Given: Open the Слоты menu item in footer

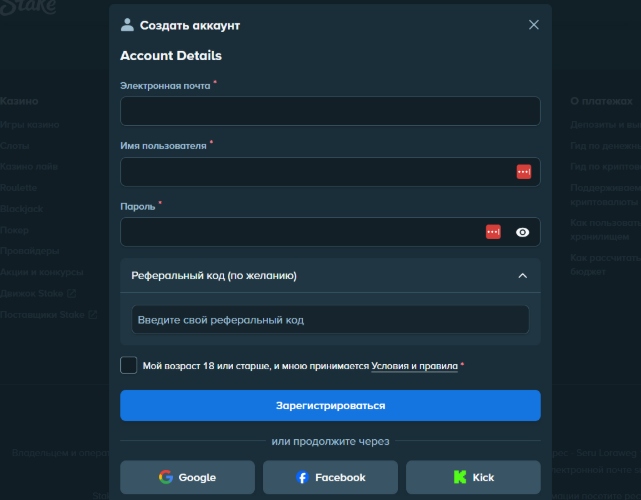Looking at the screenshot, I should (15, 146).
